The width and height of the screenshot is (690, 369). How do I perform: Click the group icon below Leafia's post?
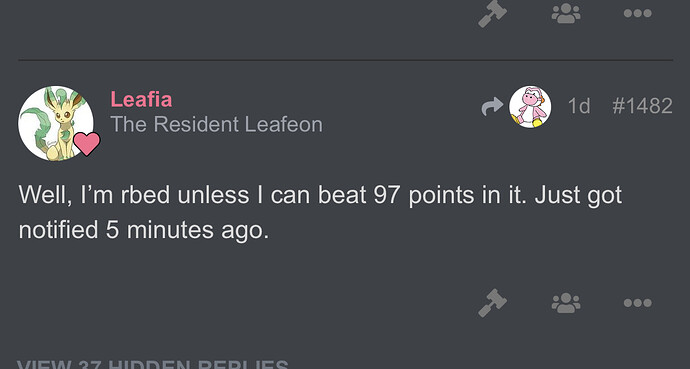(x=566, y=303)
